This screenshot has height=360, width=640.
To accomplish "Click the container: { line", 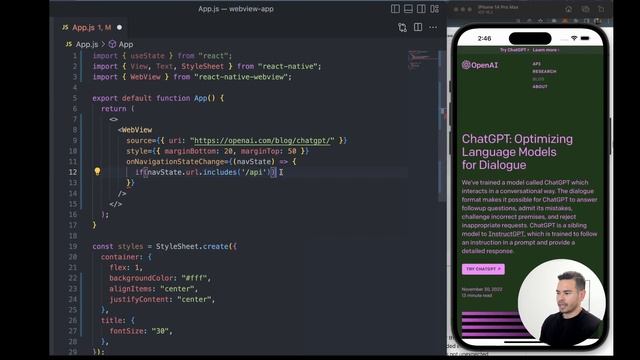I will pyautogui.click(x=126, y=257).
